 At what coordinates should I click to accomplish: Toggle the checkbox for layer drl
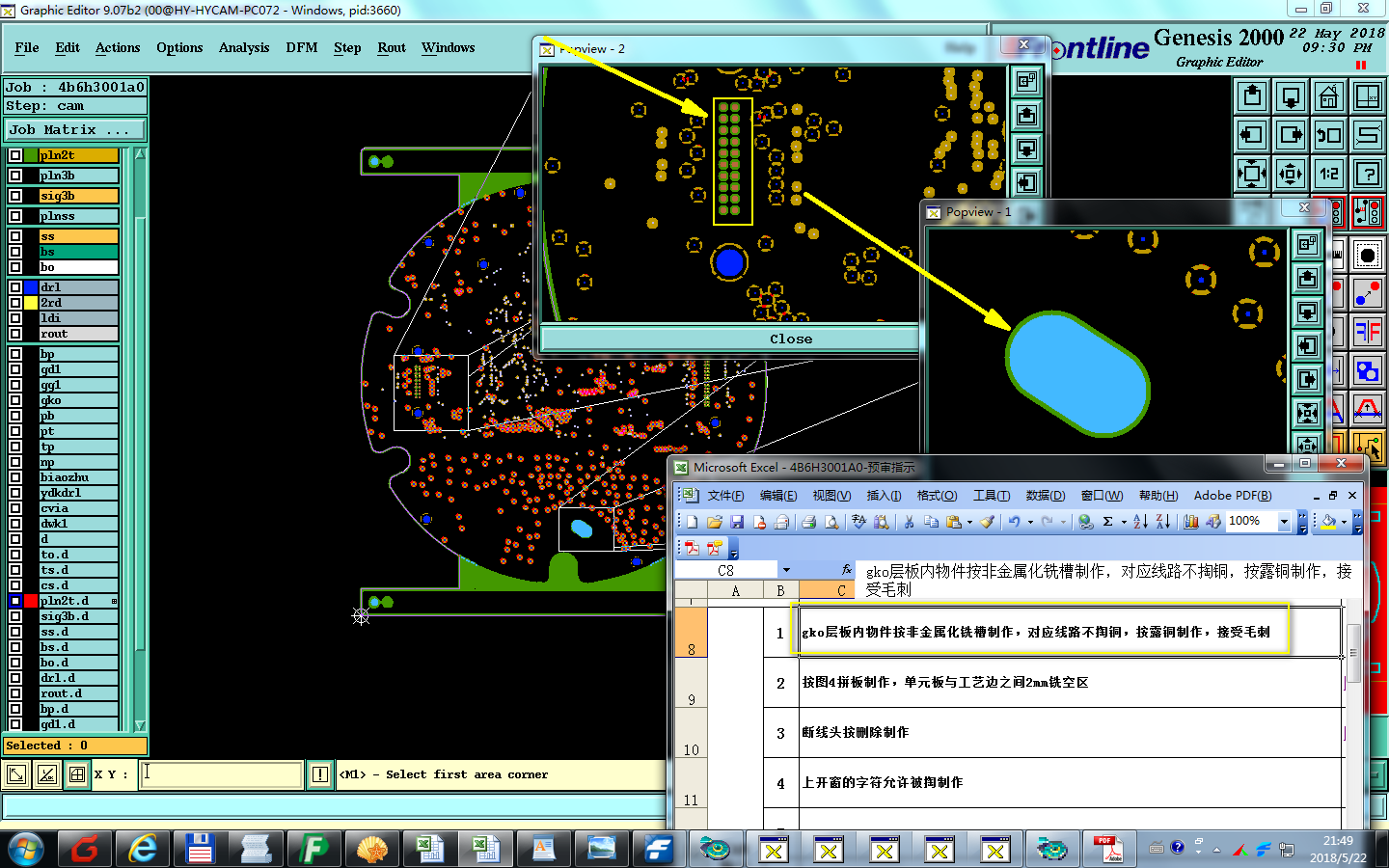click(15, 287)
